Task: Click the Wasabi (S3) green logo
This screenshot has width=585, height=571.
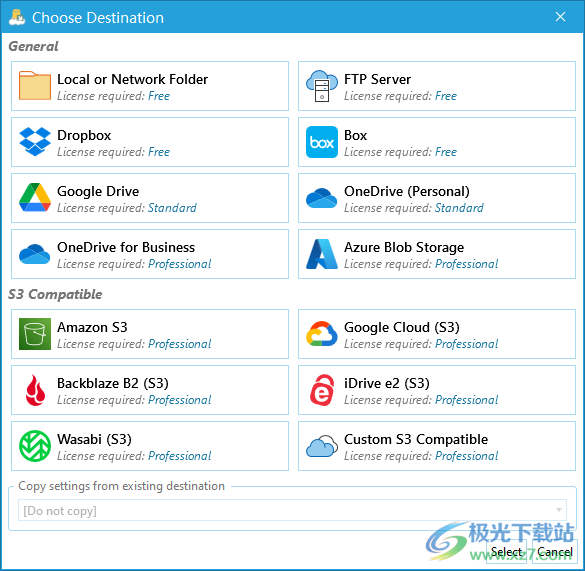Action: (35, 446)
